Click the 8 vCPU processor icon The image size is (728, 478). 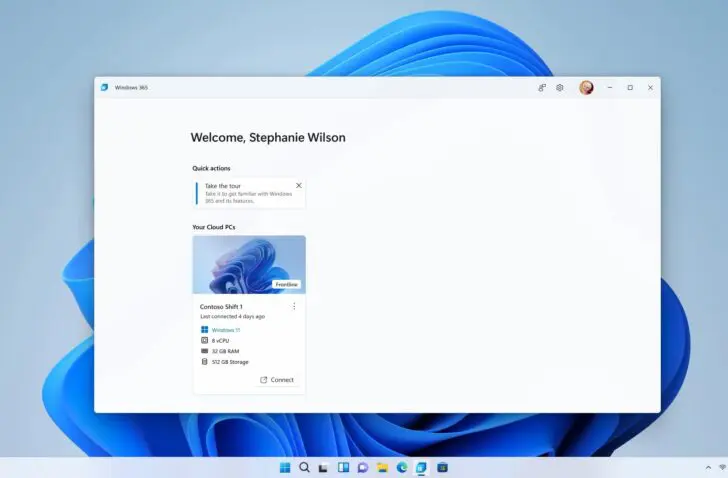[x=204, y=340]
